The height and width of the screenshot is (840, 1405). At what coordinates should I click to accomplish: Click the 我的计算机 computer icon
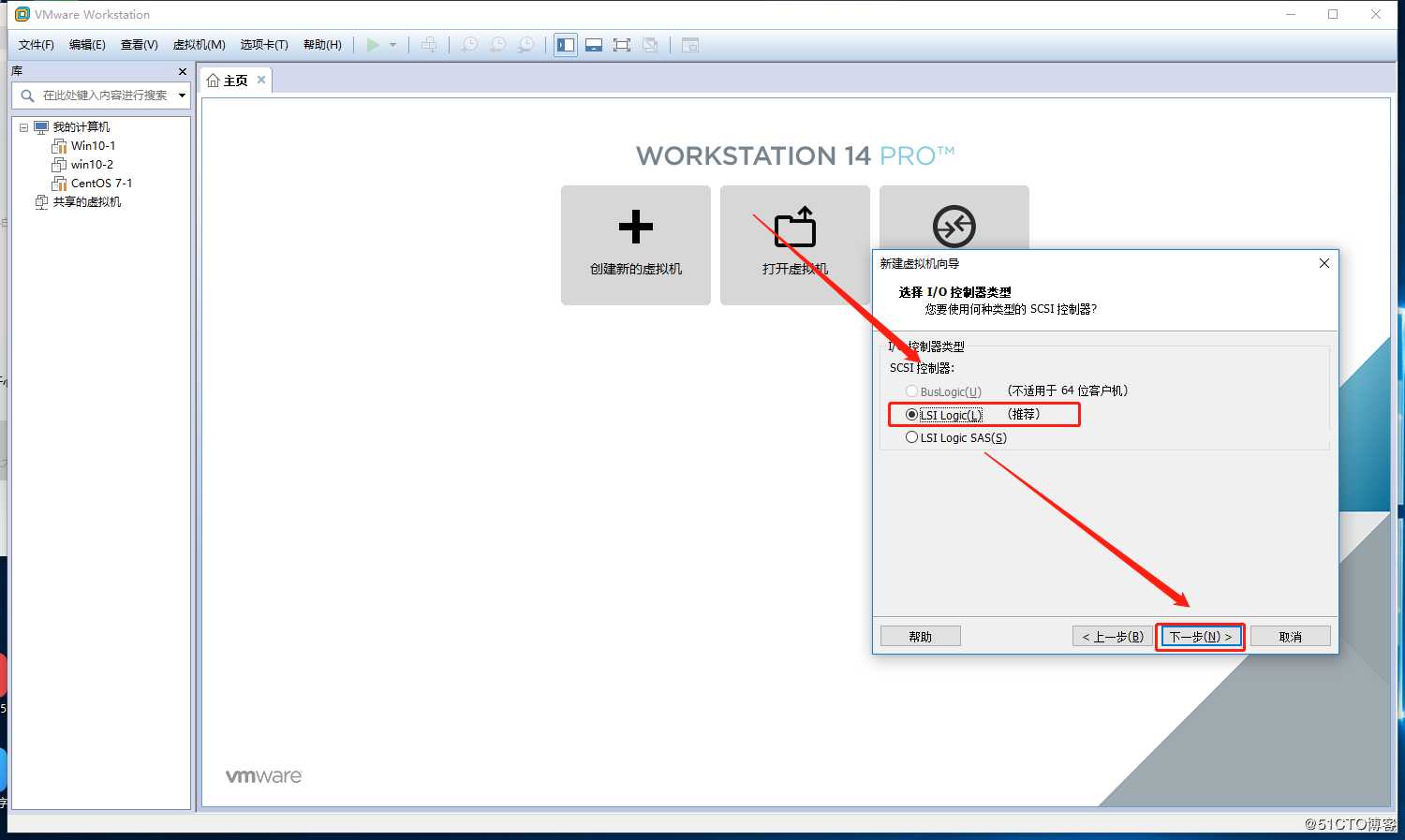(x=41, y=127)
